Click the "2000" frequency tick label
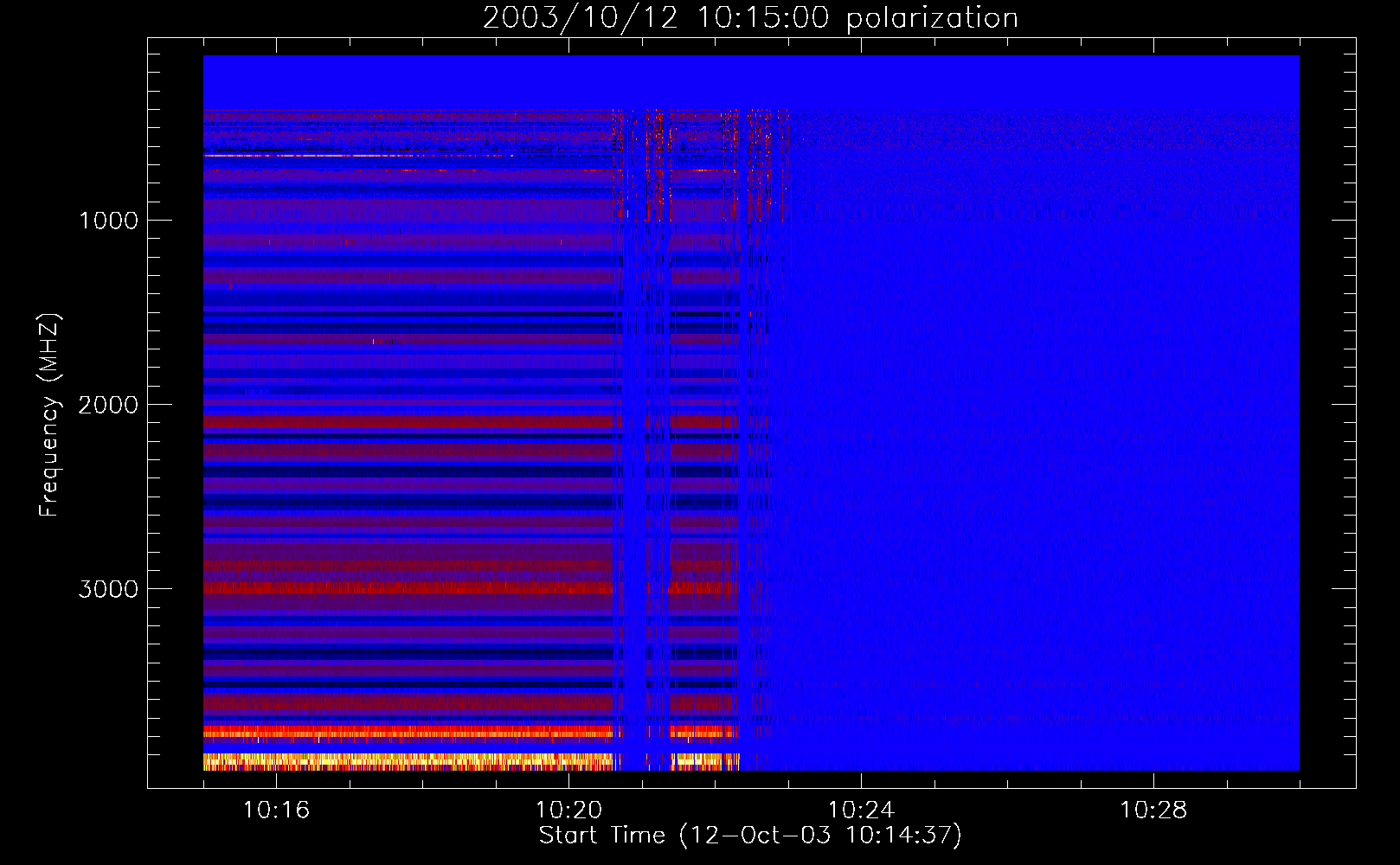The image size is (1400, 865). [x=108, y=405]
